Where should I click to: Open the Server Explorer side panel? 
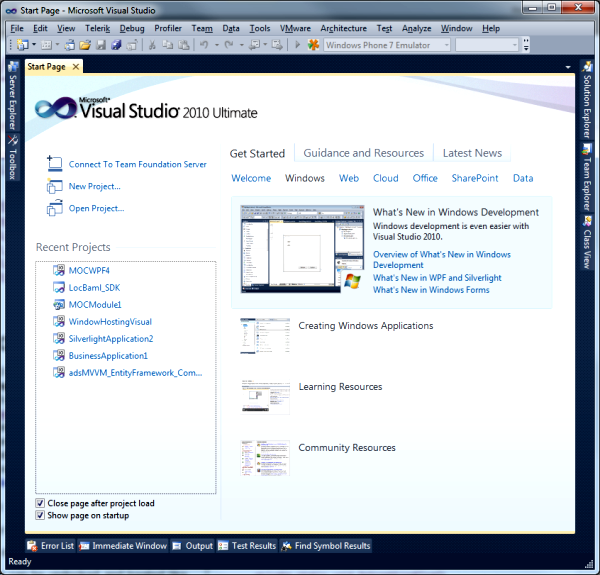coord(13,96)
